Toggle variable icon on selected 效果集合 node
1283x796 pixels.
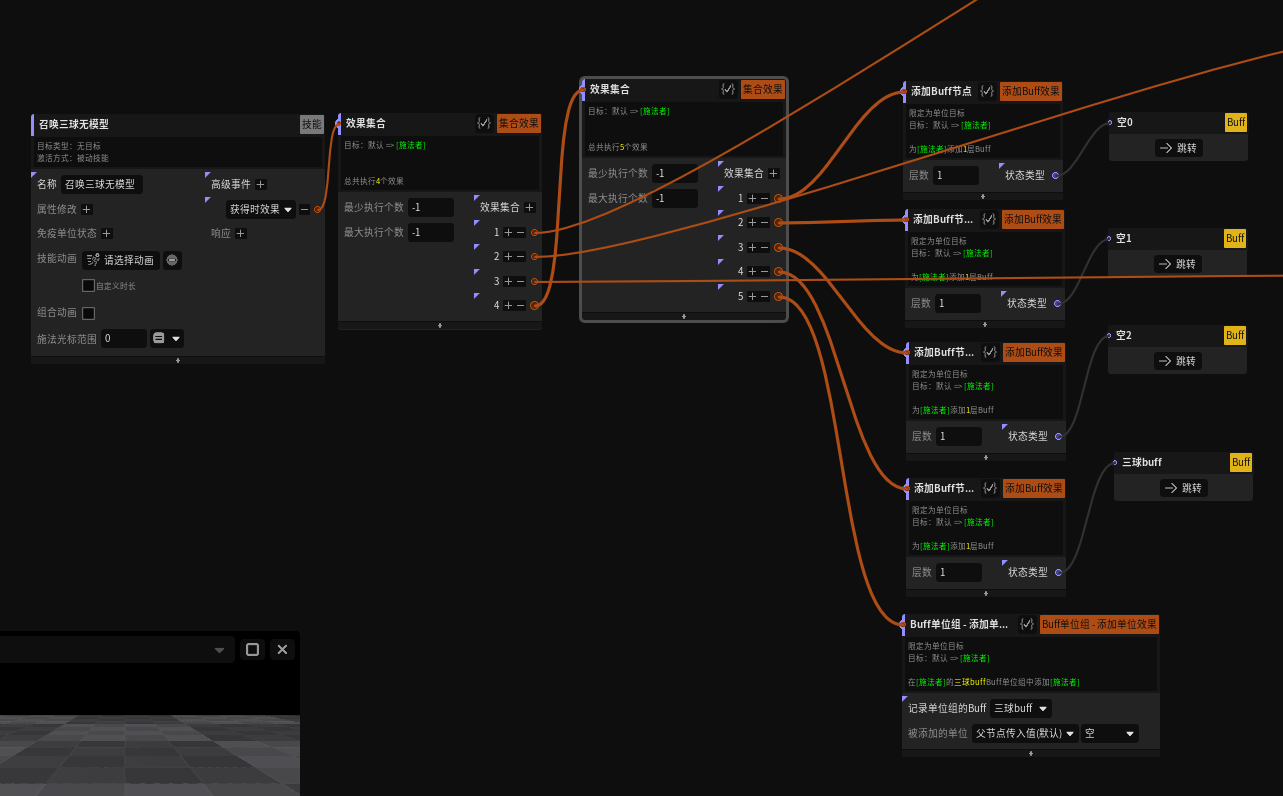click(728, 89)
